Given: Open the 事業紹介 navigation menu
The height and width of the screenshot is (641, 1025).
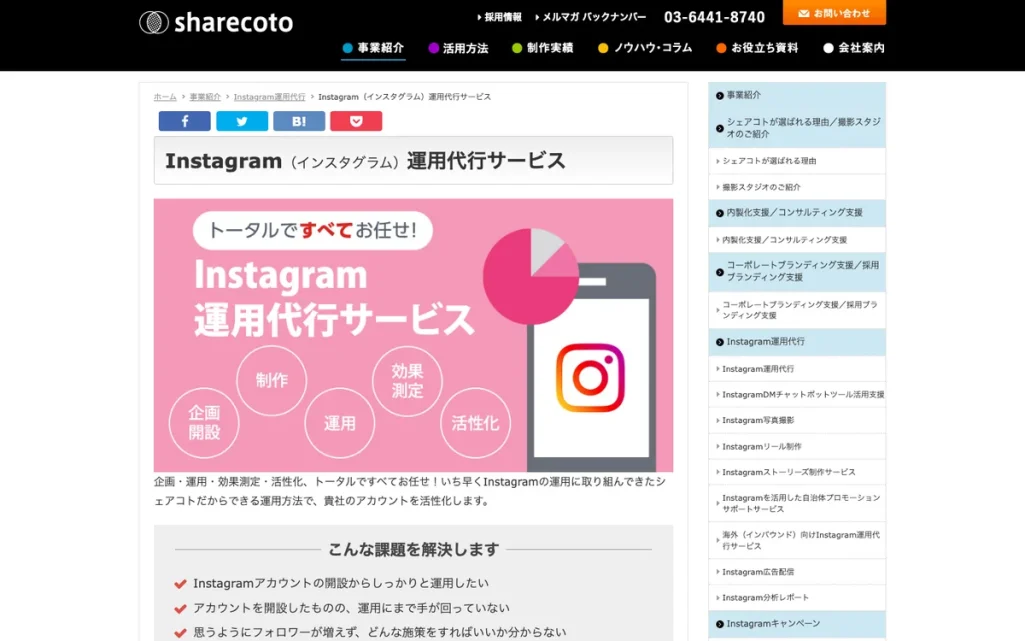Looking at the screenshot, I should (x=373, y=48).
